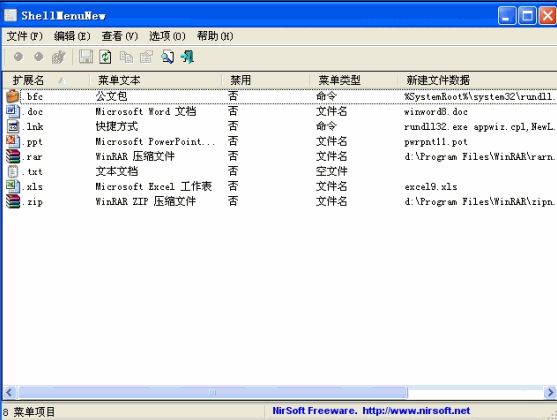Select the .doc extension entry
The height and width of the screenshot is (420, 557).
click(x=32, y=112)
